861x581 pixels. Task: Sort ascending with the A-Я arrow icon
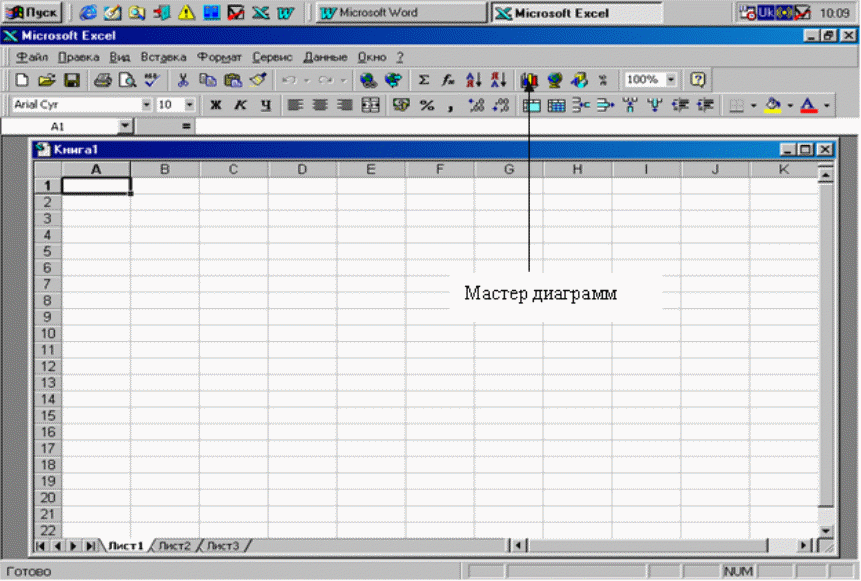click(x=473, y=80)
